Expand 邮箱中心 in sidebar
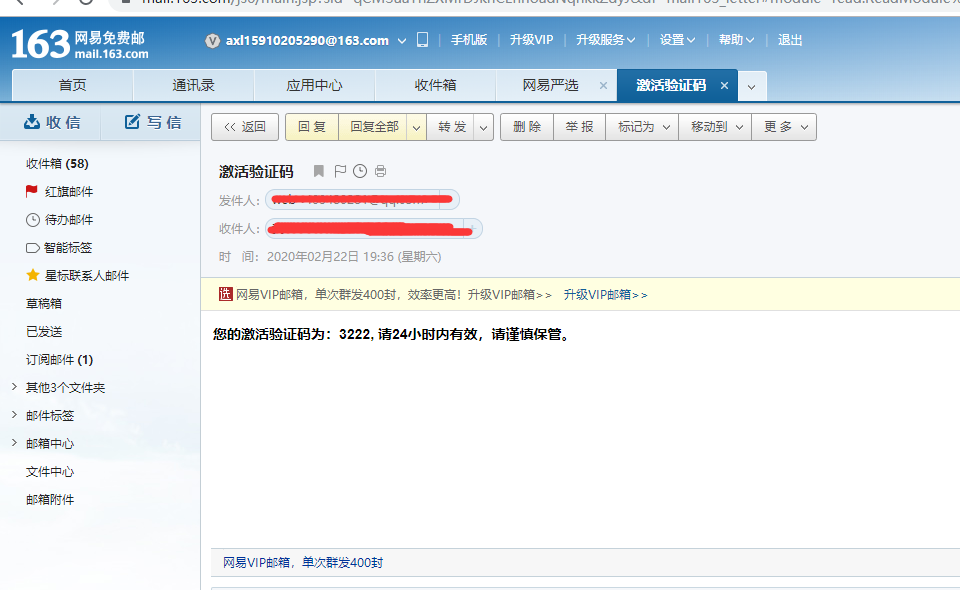The height and width of the screenshot is (590, 960). coord(14,442)
